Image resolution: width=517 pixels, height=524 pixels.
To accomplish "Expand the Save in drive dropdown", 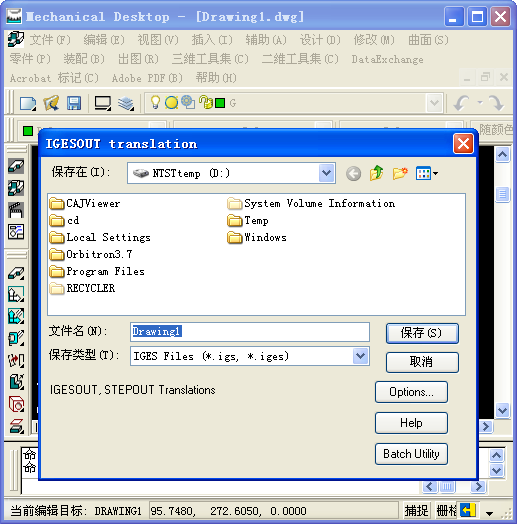I will pos(327,173).
